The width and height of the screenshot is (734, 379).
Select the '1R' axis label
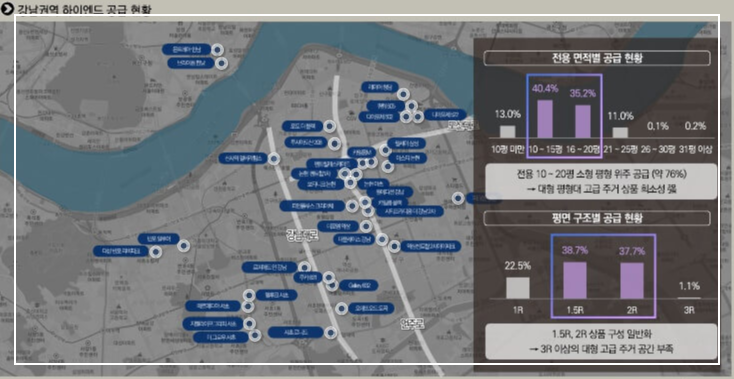pyautogui.click(x=518, y=310)
